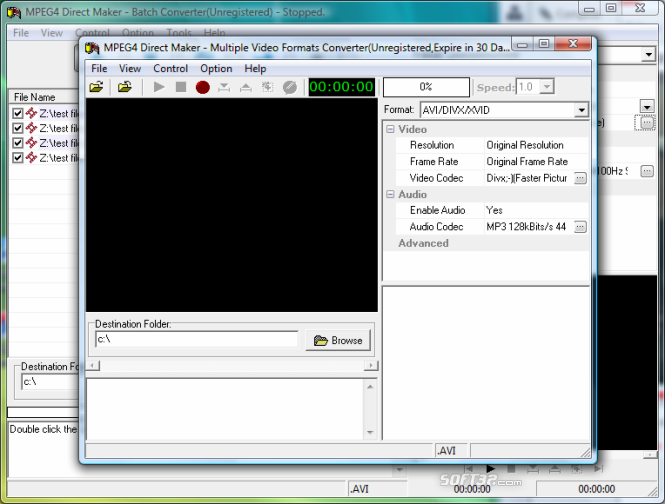
Task: Click the round disabled slash toolbar icon
Action: (x=290, y=87)
